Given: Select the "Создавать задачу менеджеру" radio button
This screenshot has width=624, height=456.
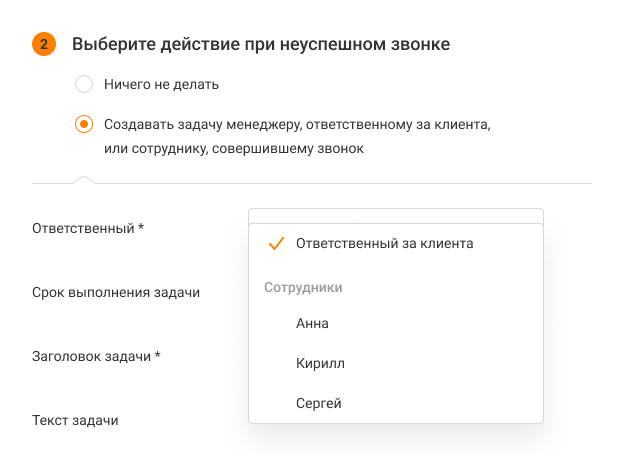Looking at the screenshot, I should pyautogui.click(x=84, y=125).
